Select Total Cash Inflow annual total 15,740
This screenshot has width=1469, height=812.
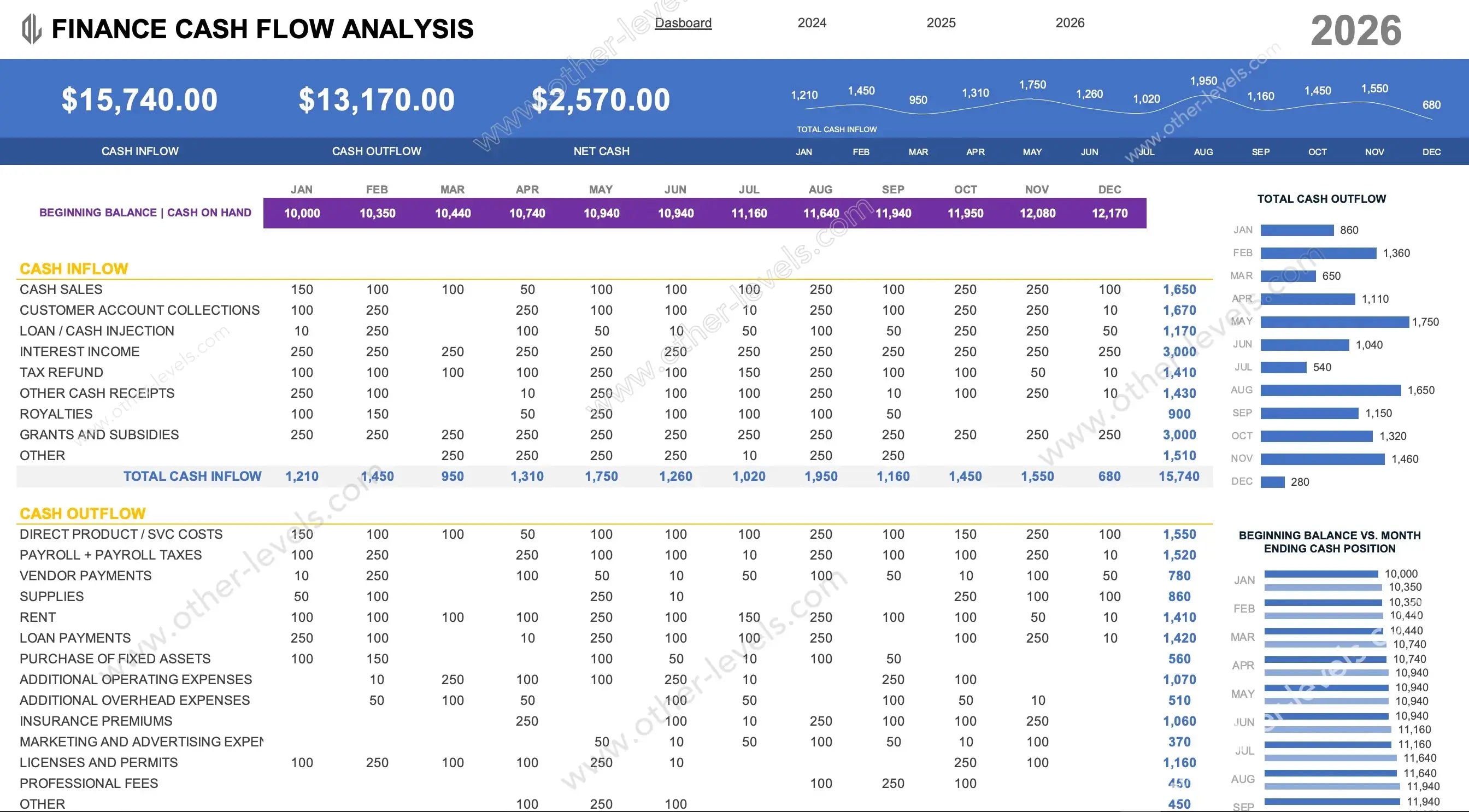[1179, 476]
